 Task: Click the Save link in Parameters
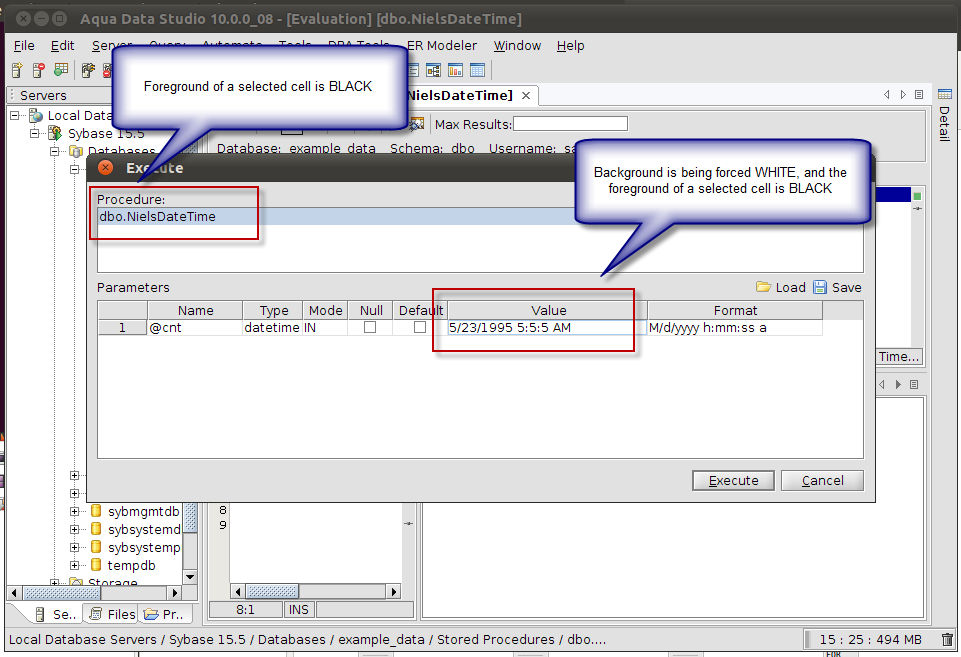coord(846,287)
